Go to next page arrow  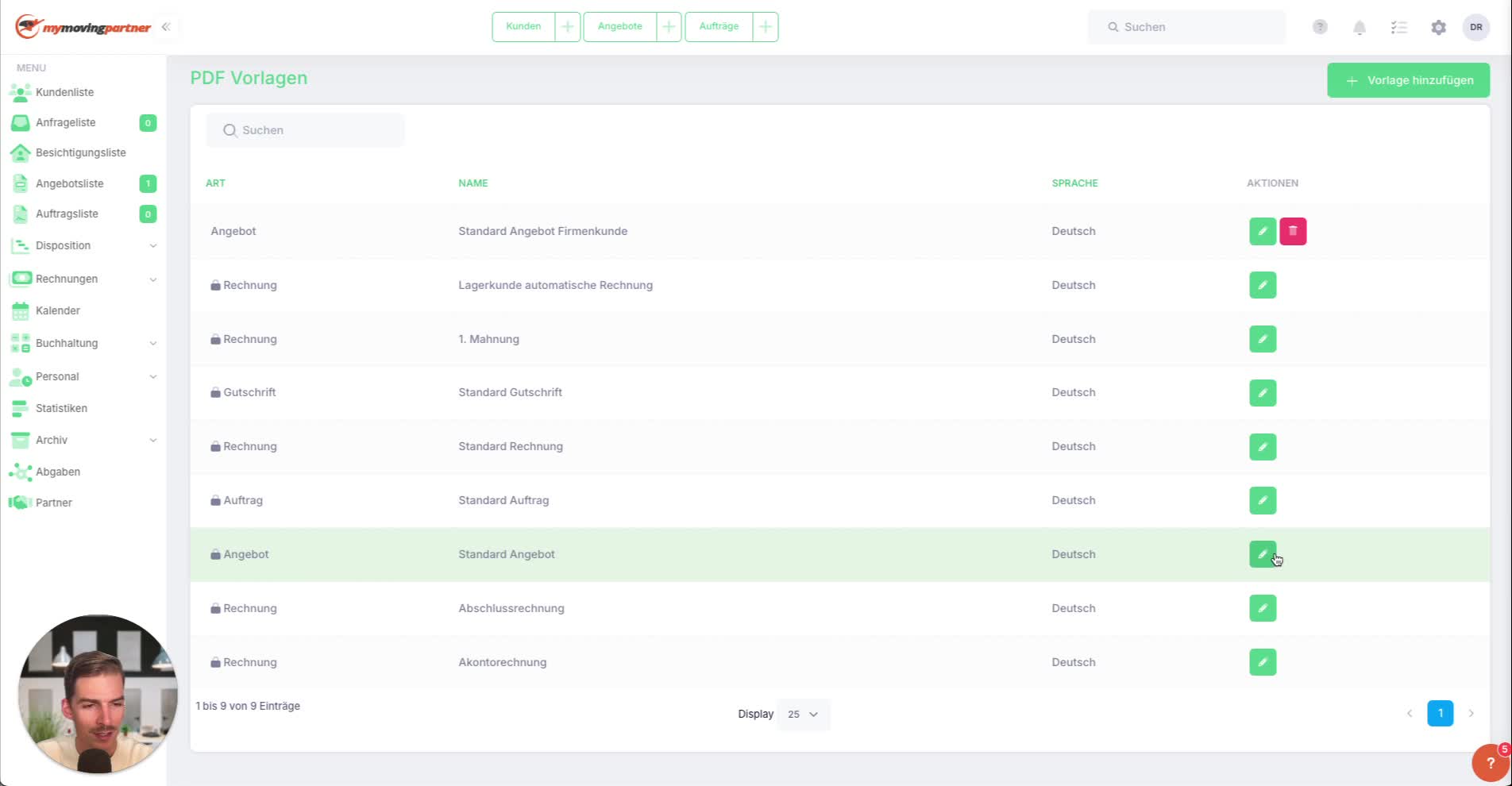[x=1471, y=714]
